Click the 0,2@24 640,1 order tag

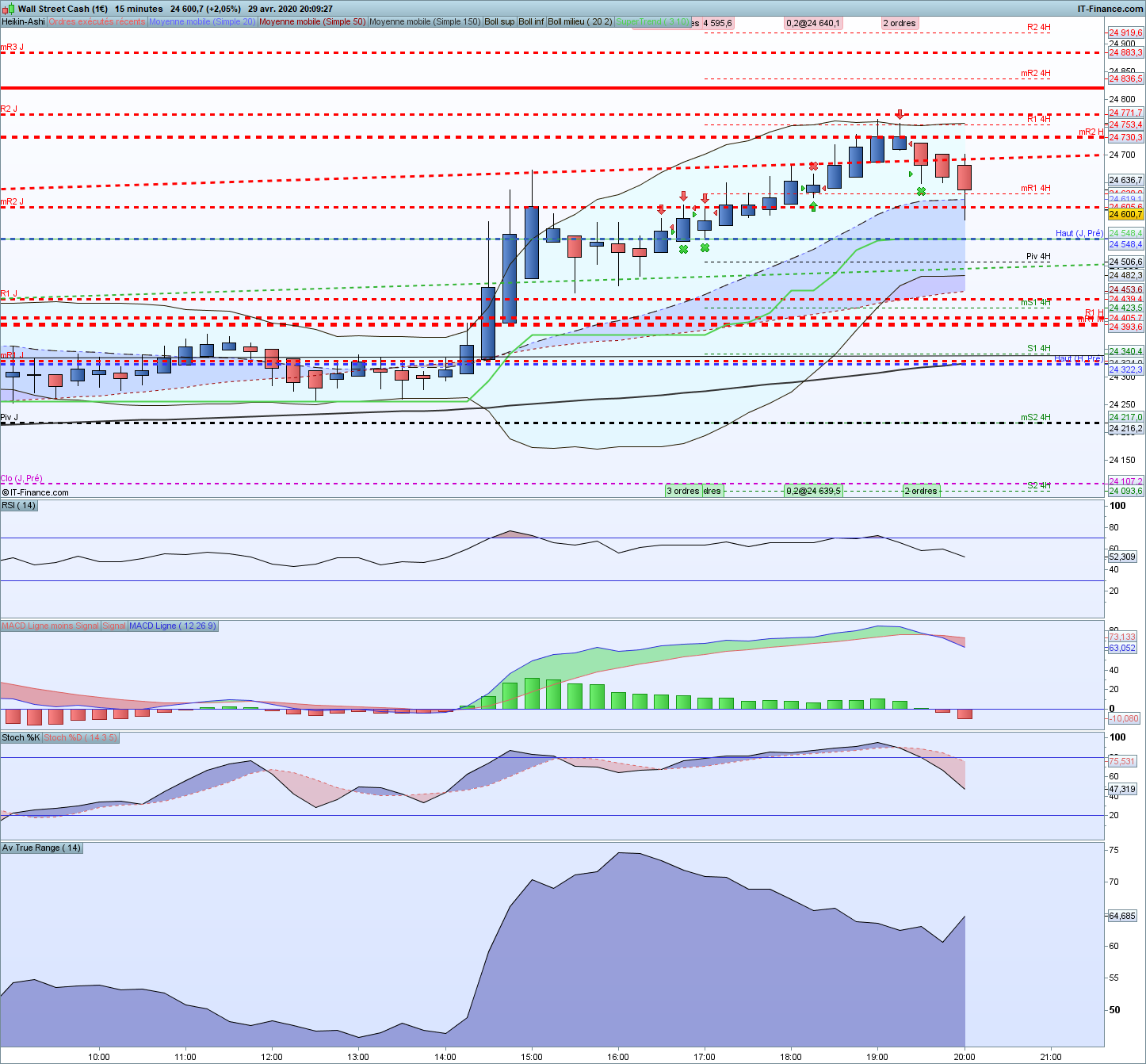813,23
